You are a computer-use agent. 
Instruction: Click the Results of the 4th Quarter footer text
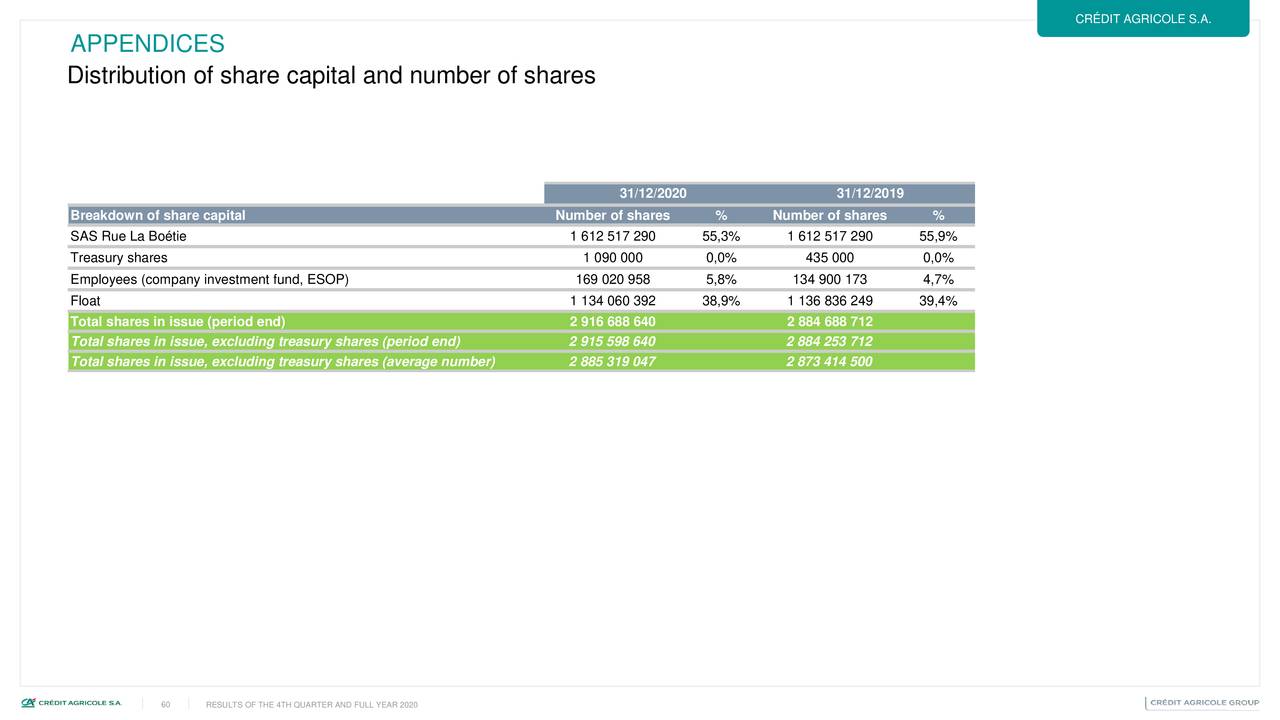click(x=311, y=706)
